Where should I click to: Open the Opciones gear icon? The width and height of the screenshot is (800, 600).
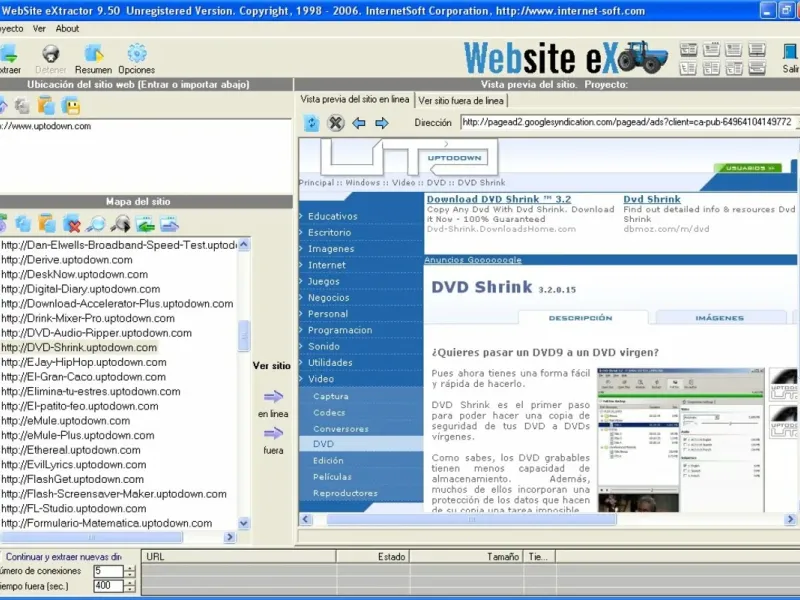point(137,54)
